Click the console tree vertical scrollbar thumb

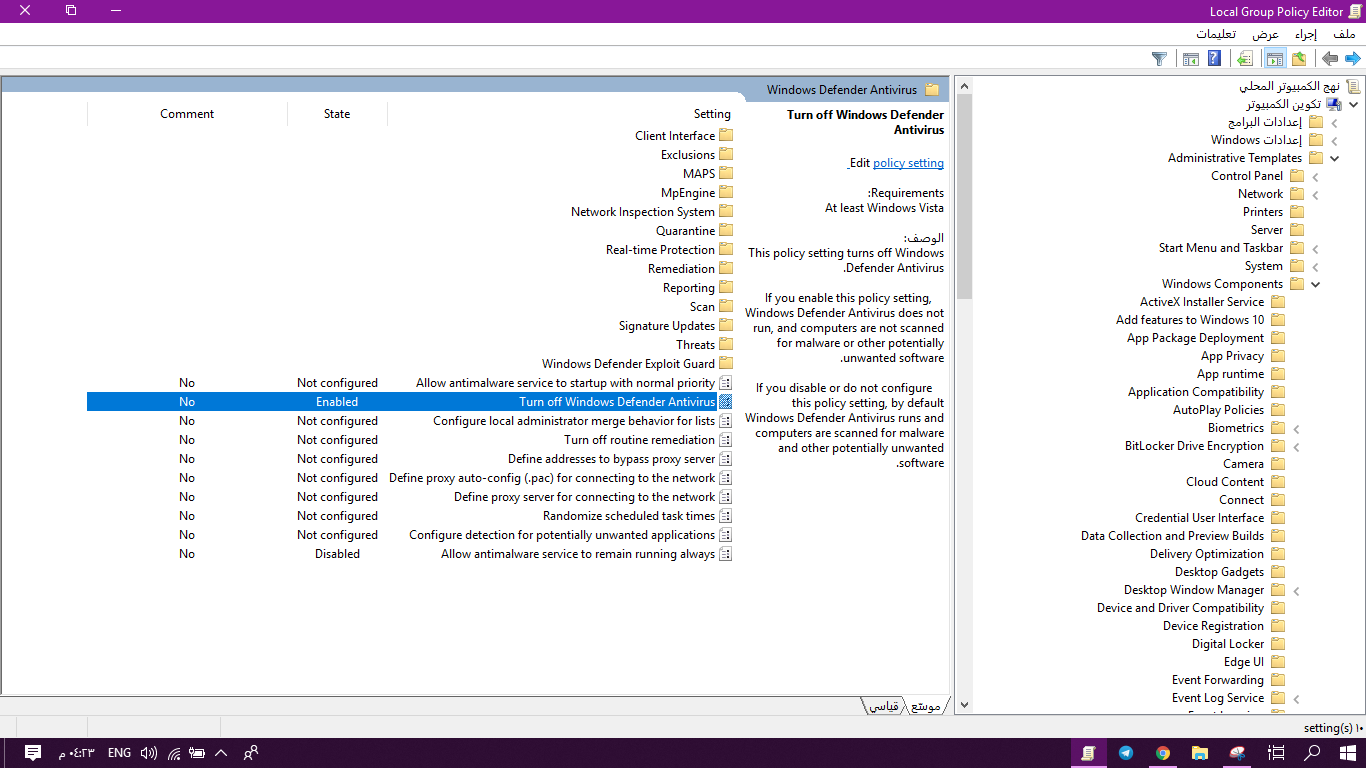tap(964, 196)
